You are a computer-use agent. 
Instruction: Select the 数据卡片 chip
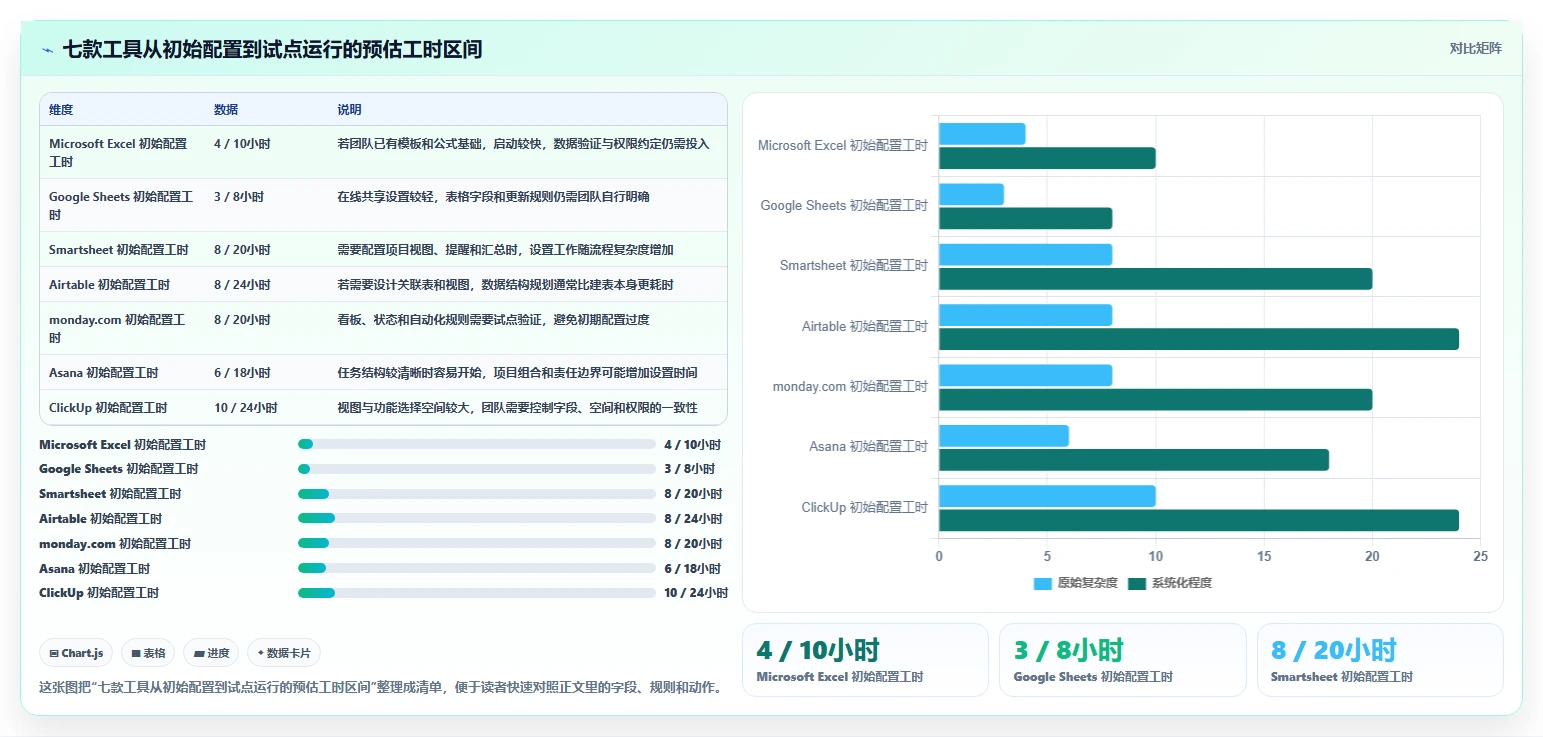pyautogui.click(x=284, y=653)
